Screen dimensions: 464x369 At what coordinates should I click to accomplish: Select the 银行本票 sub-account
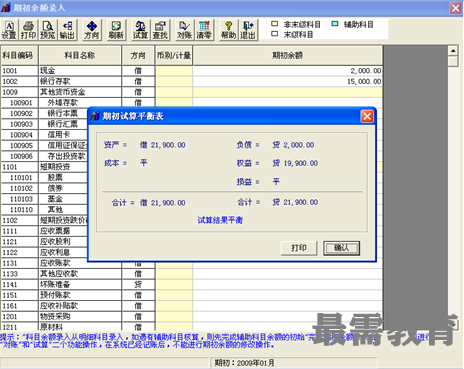(63, 113)
